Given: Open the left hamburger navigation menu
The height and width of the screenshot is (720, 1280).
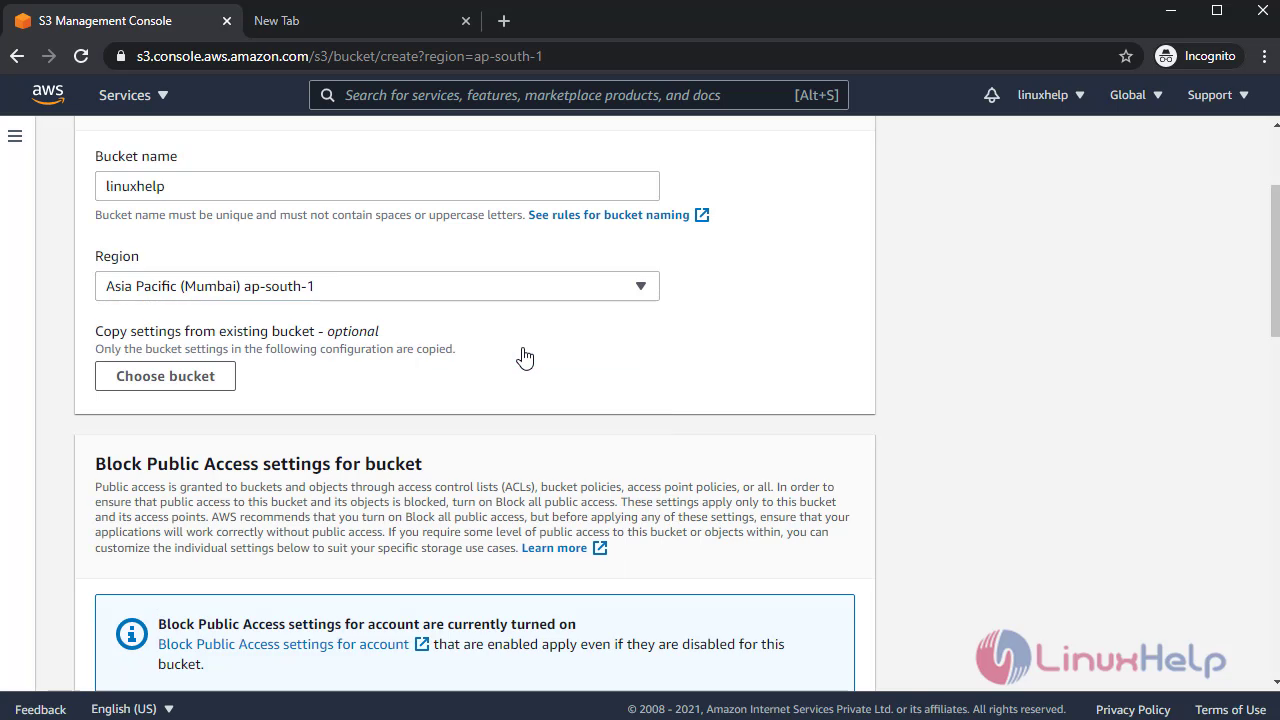Looking at the screenshot, I should [x=15, y=136].
